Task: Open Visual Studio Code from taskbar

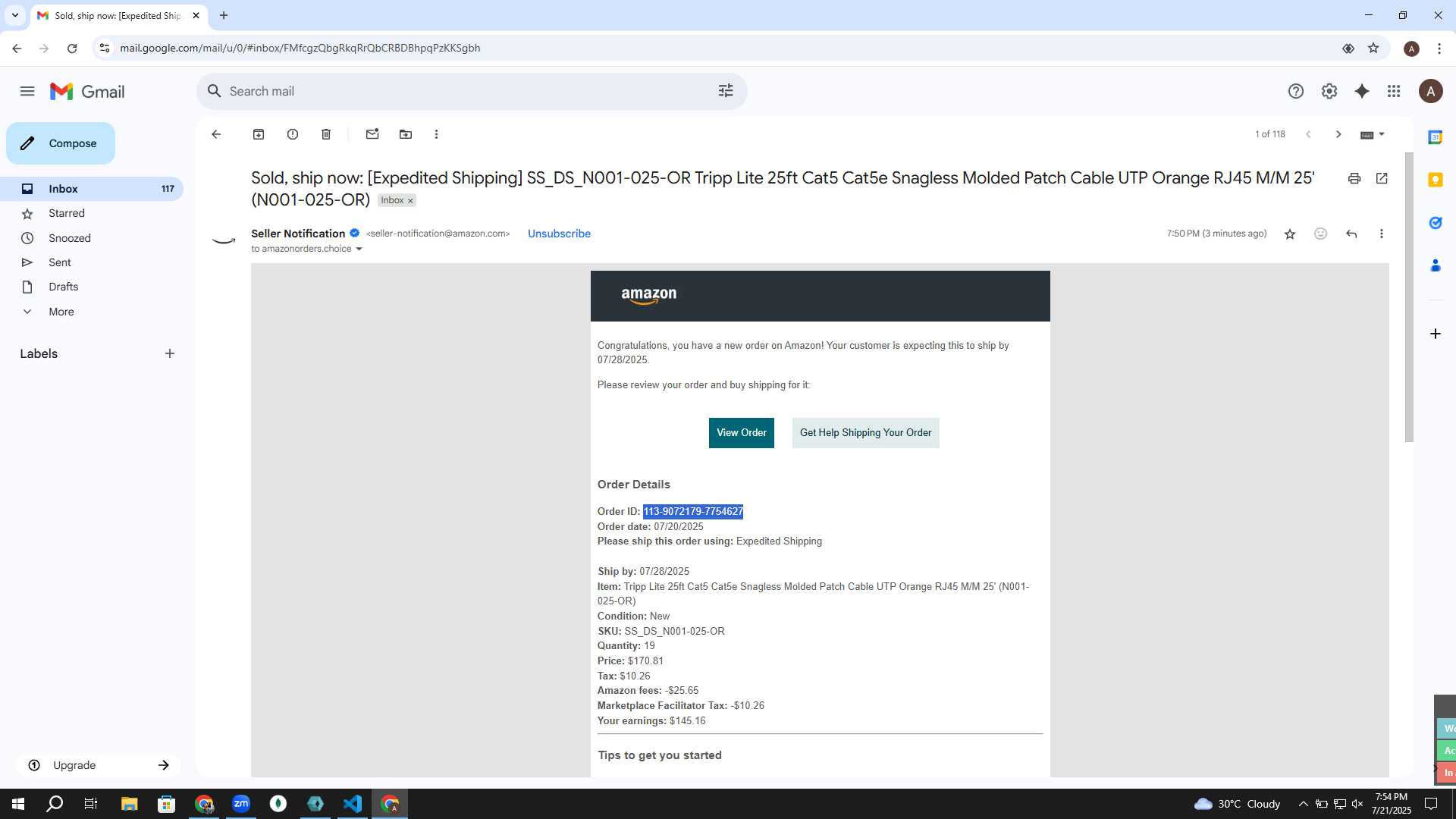Action: (x=353, y=804)
